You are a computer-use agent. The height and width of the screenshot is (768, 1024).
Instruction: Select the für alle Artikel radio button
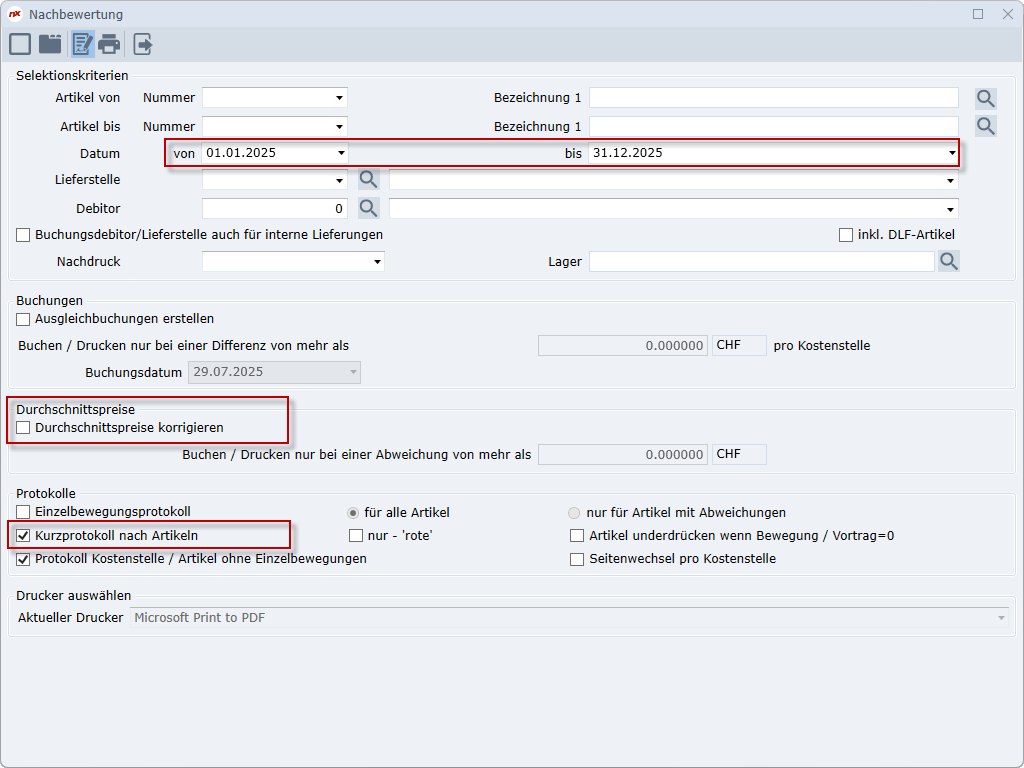[x=353, y=513]
